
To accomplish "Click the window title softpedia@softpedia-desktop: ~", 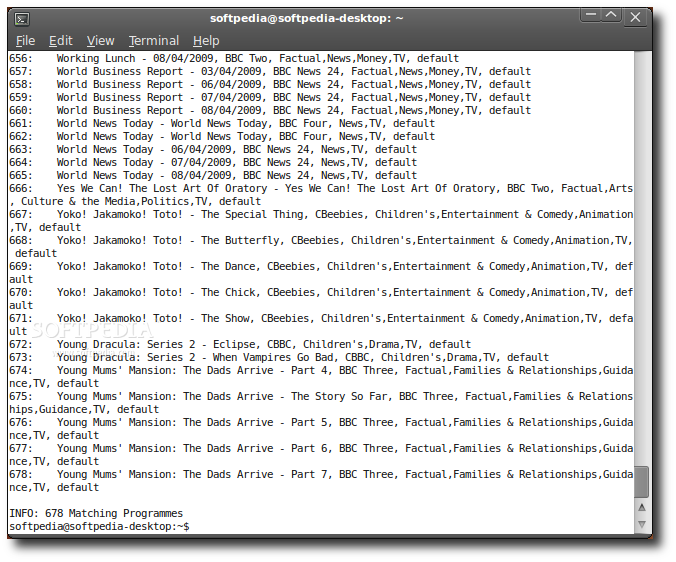I will pyautogui.click(x=307, y=18).
